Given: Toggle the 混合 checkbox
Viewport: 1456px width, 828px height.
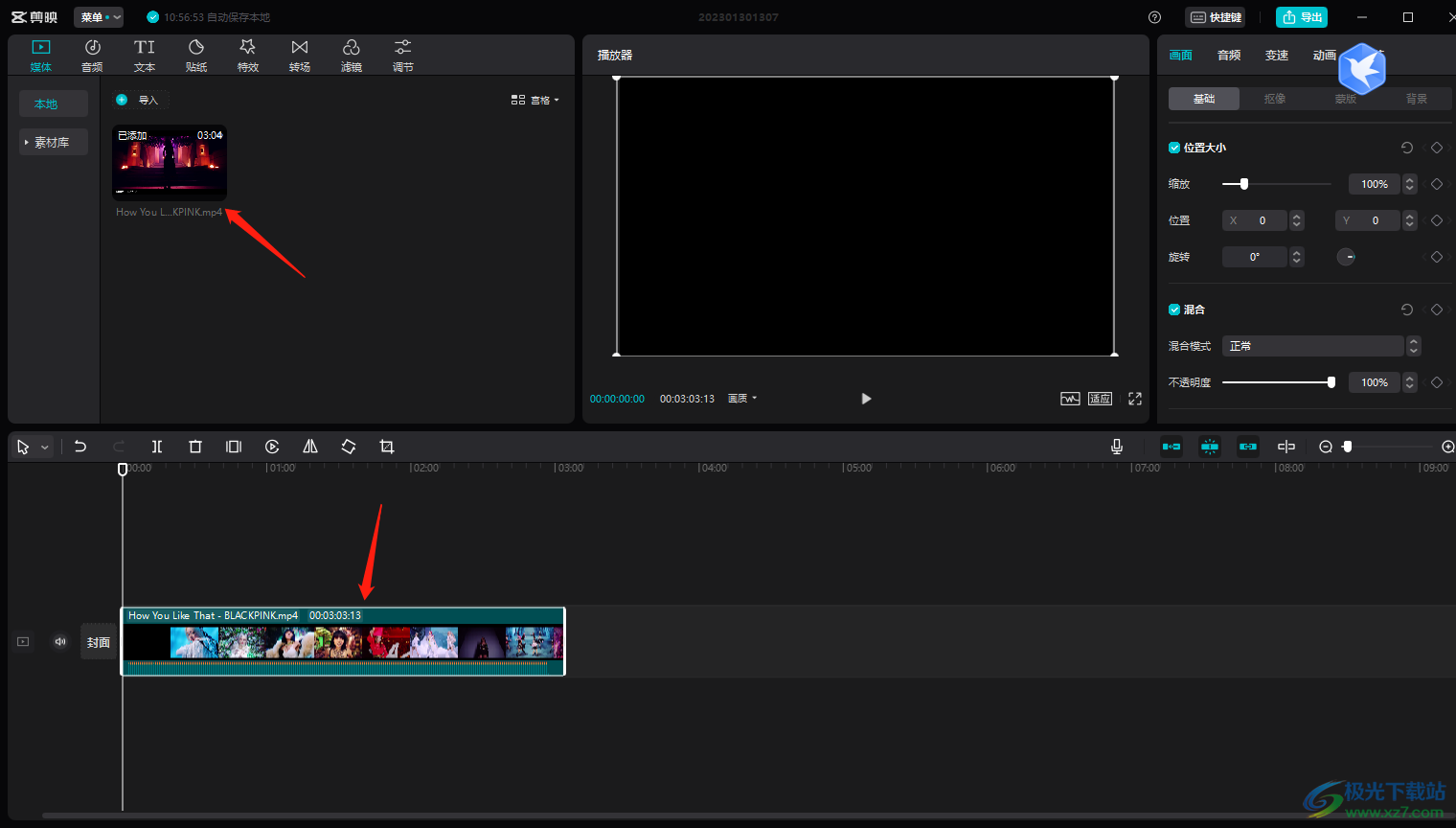Looking at the screenshot, I should pyautogui.click(x=1174, y=310).
